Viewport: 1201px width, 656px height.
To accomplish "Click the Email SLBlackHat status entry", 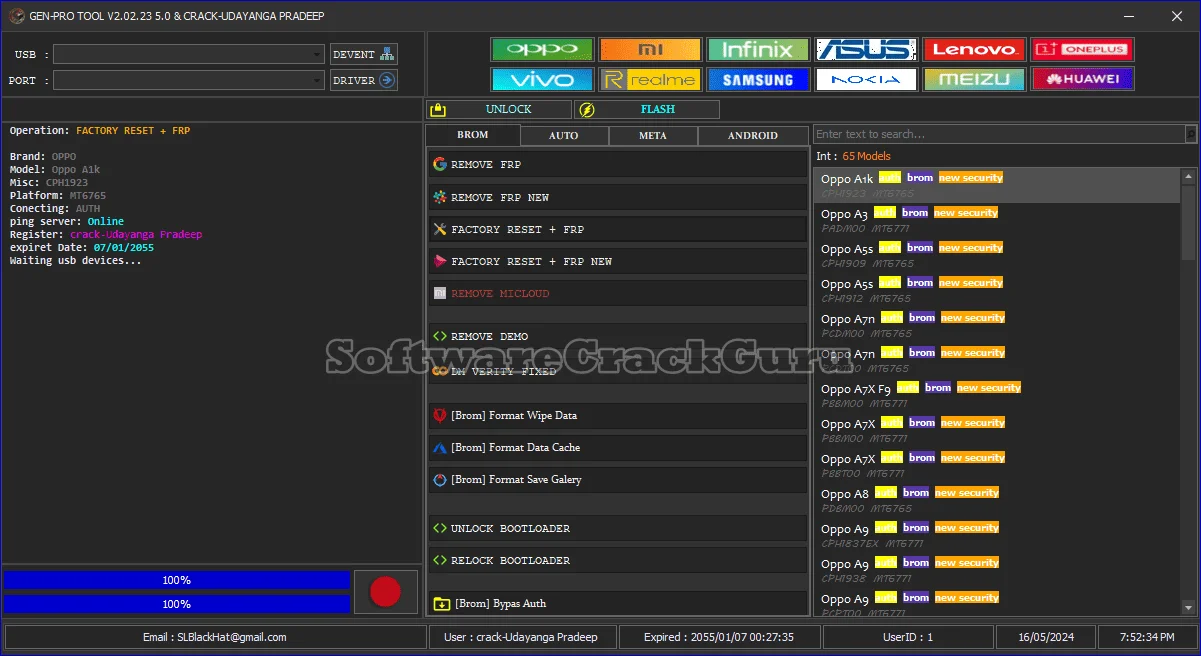I will (215, 637).
